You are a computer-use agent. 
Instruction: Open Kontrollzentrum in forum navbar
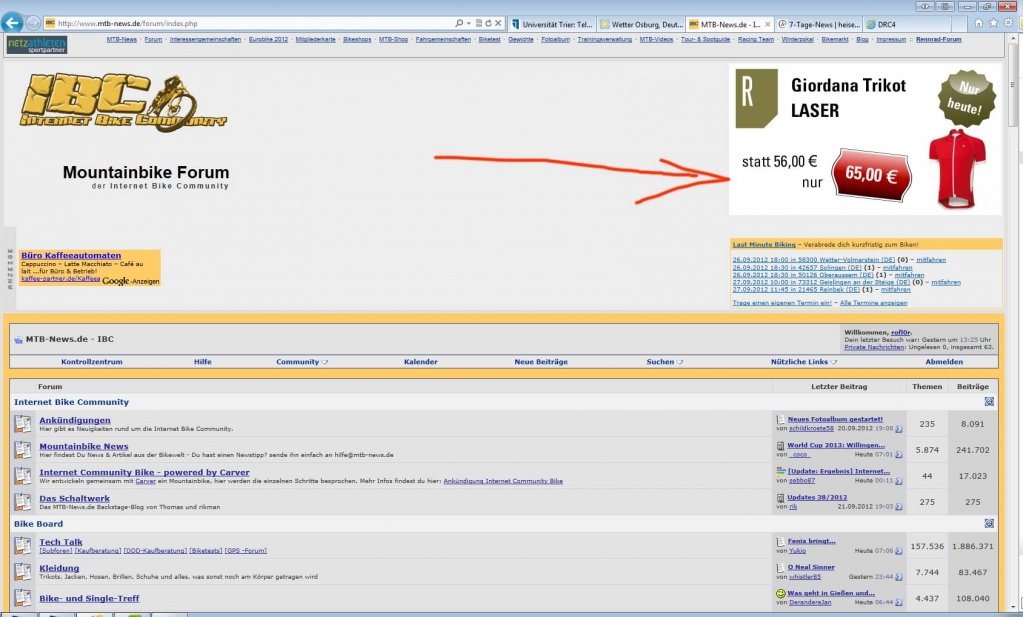(91, 362)
